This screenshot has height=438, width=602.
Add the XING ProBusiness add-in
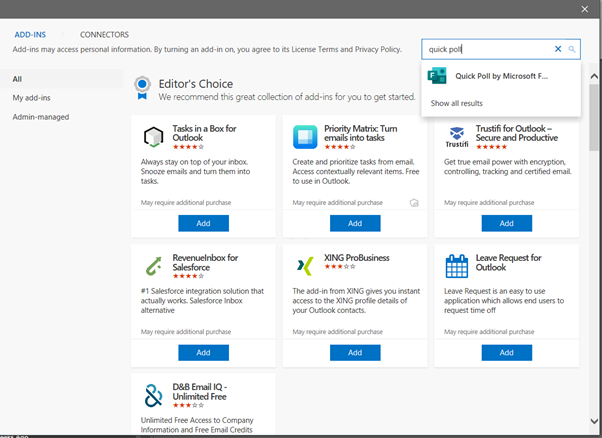click(355, 352)
